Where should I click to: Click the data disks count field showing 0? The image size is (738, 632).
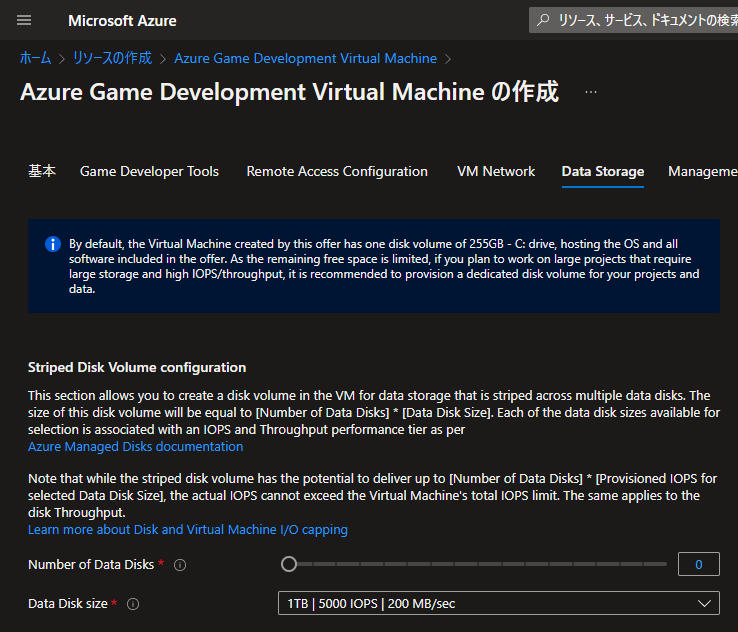(x=698, y=564)
